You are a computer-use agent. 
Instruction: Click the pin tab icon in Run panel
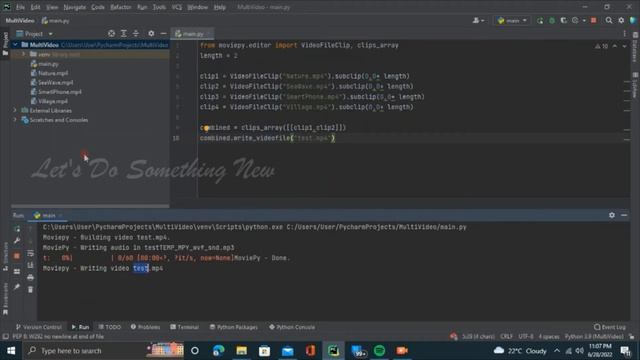(17, 287)
